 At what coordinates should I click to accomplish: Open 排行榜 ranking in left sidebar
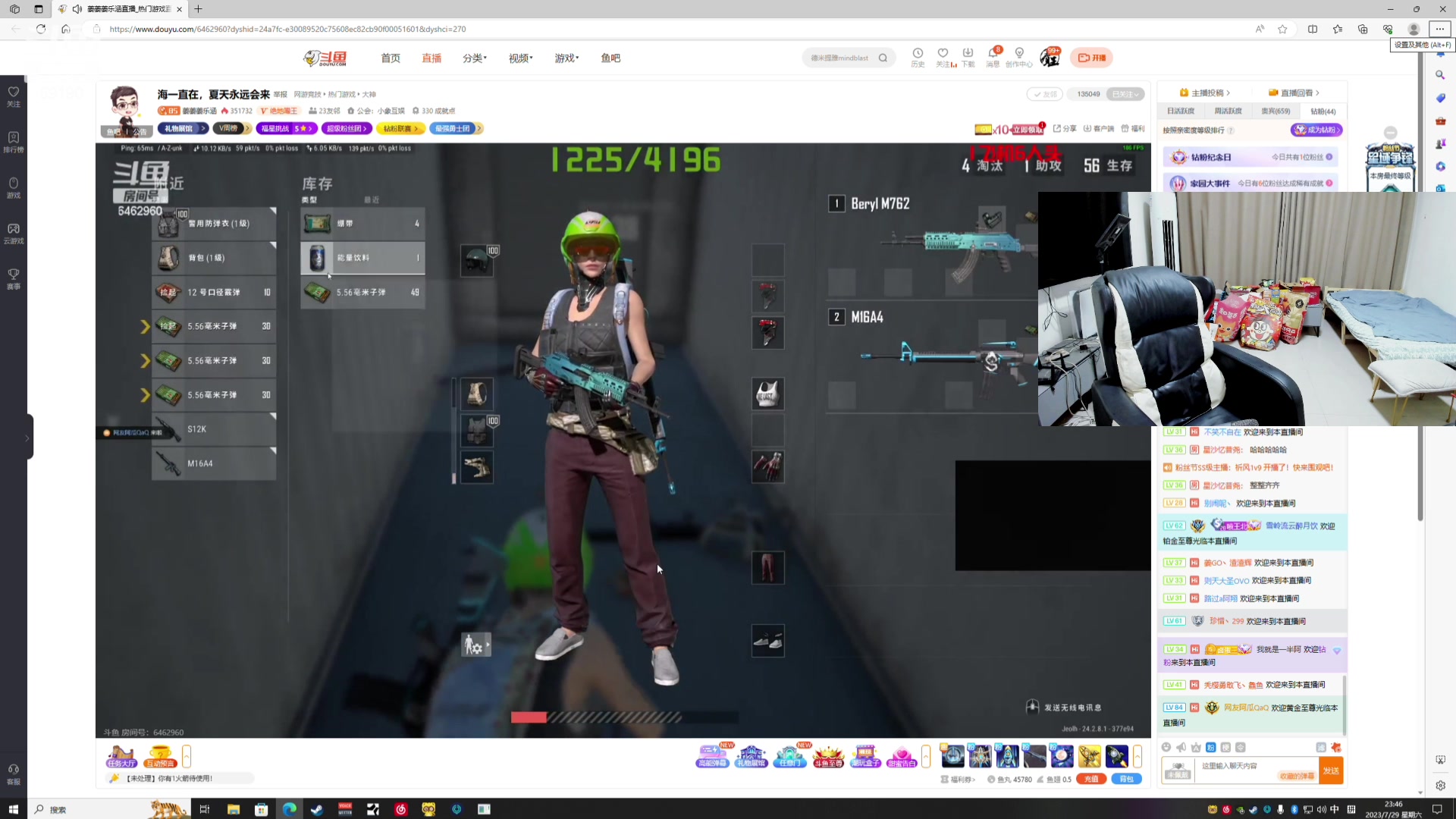point(14,142)
